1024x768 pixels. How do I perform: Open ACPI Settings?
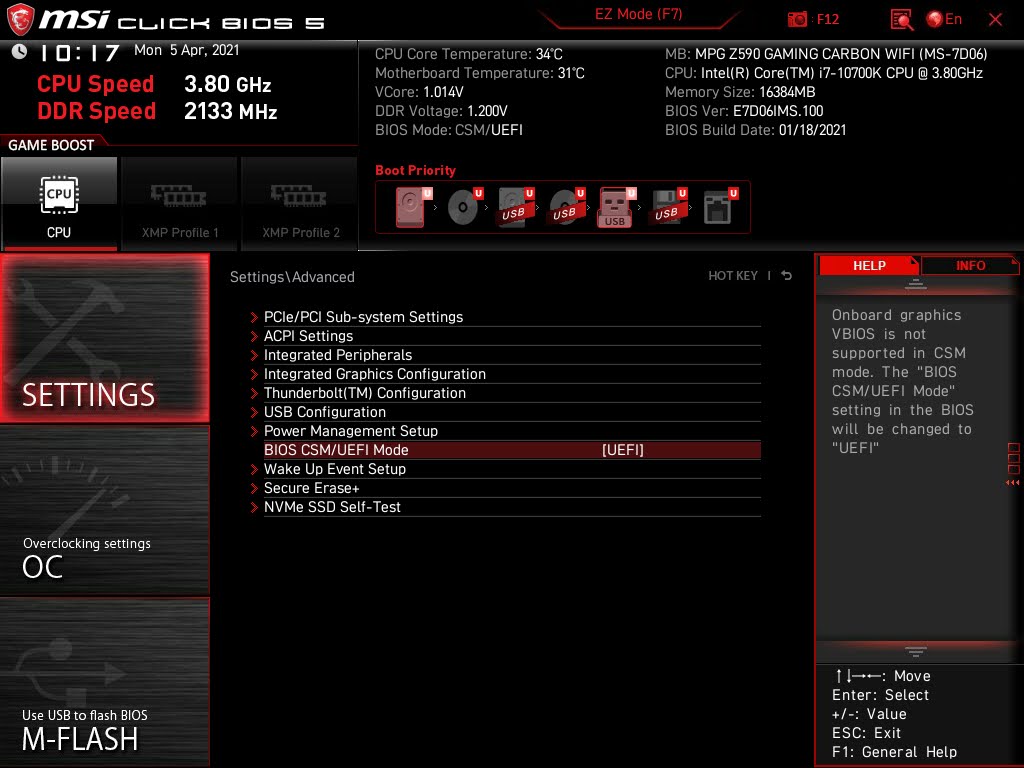(x=512, y=336)
